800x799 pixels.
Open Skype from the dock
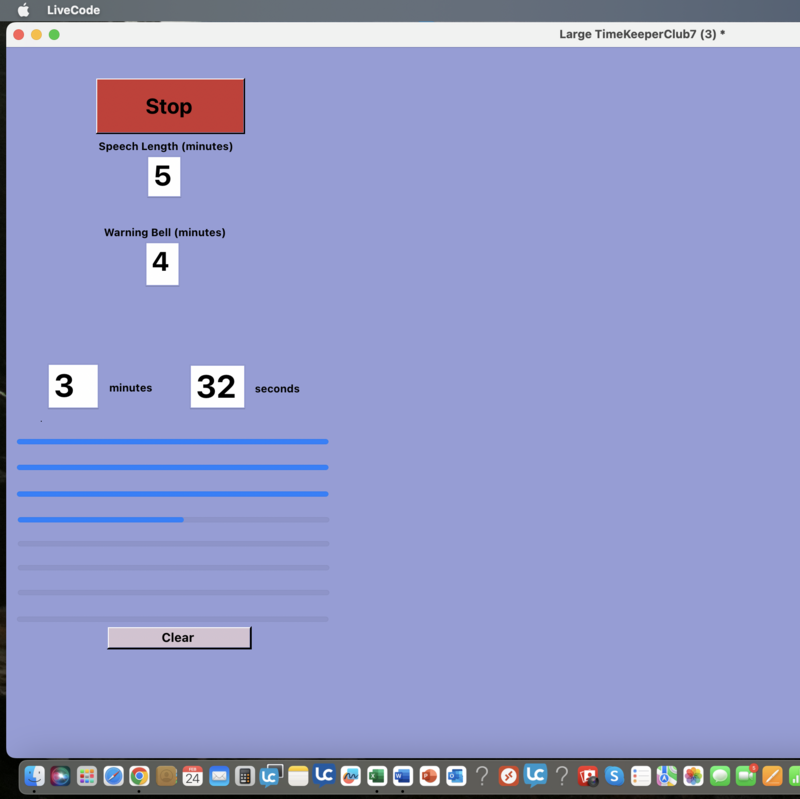pos(614,776)
